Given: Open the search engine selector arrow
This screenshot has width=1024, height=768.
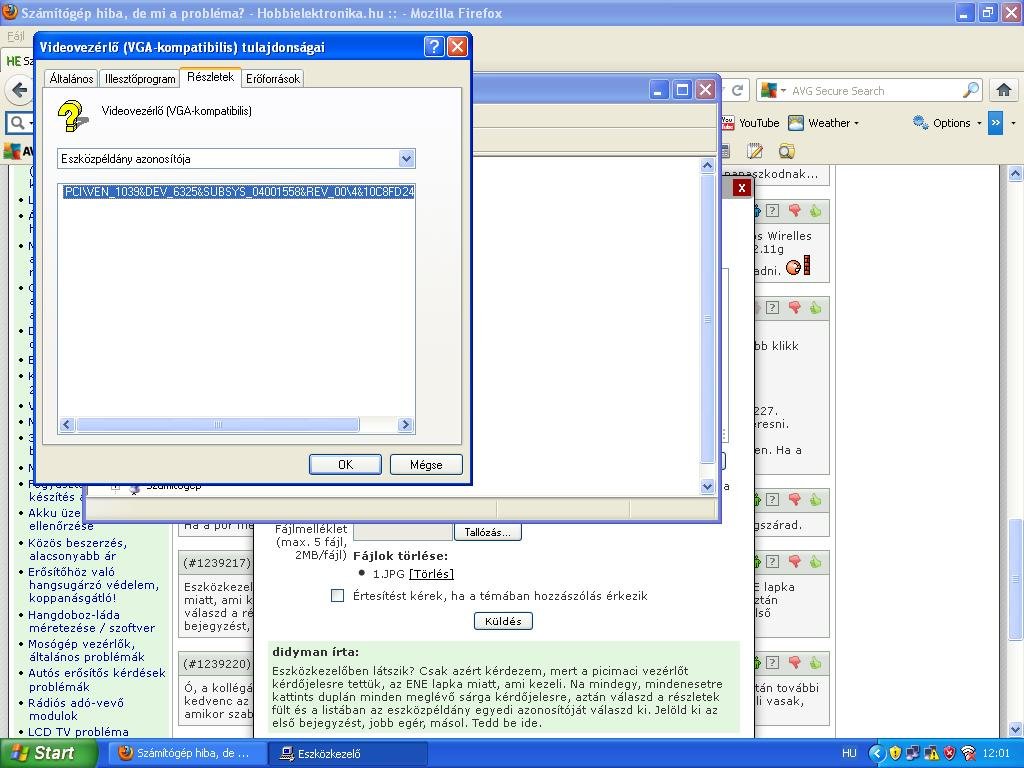Looking at the screenshot, I should pyautogui.click(x=783, y=91).
